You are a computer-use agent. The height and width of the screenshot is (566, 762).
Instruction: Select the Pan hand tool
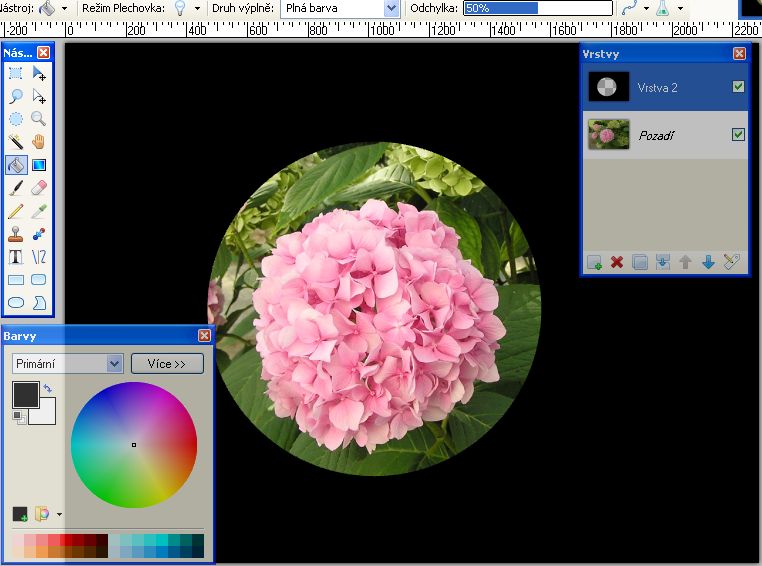coord(39,142)
